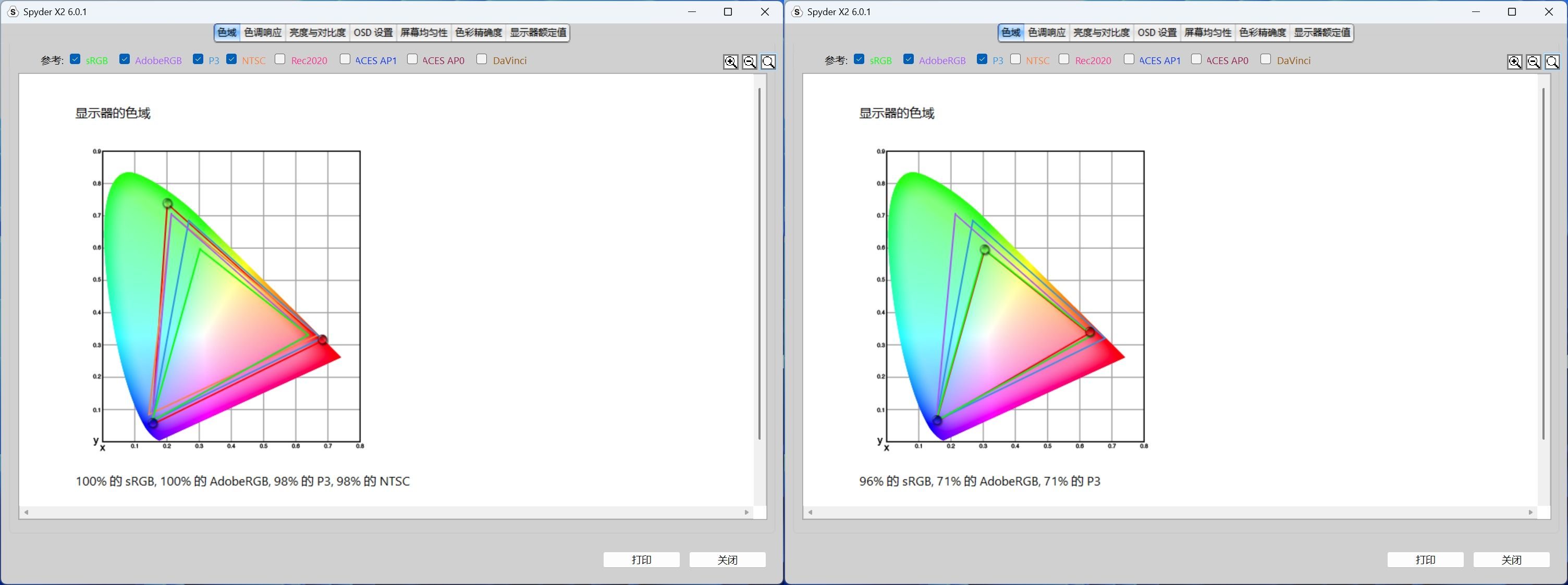Click horizontal scrollbar track in left window
This screenshot has height=585, width=1568.
386,513
